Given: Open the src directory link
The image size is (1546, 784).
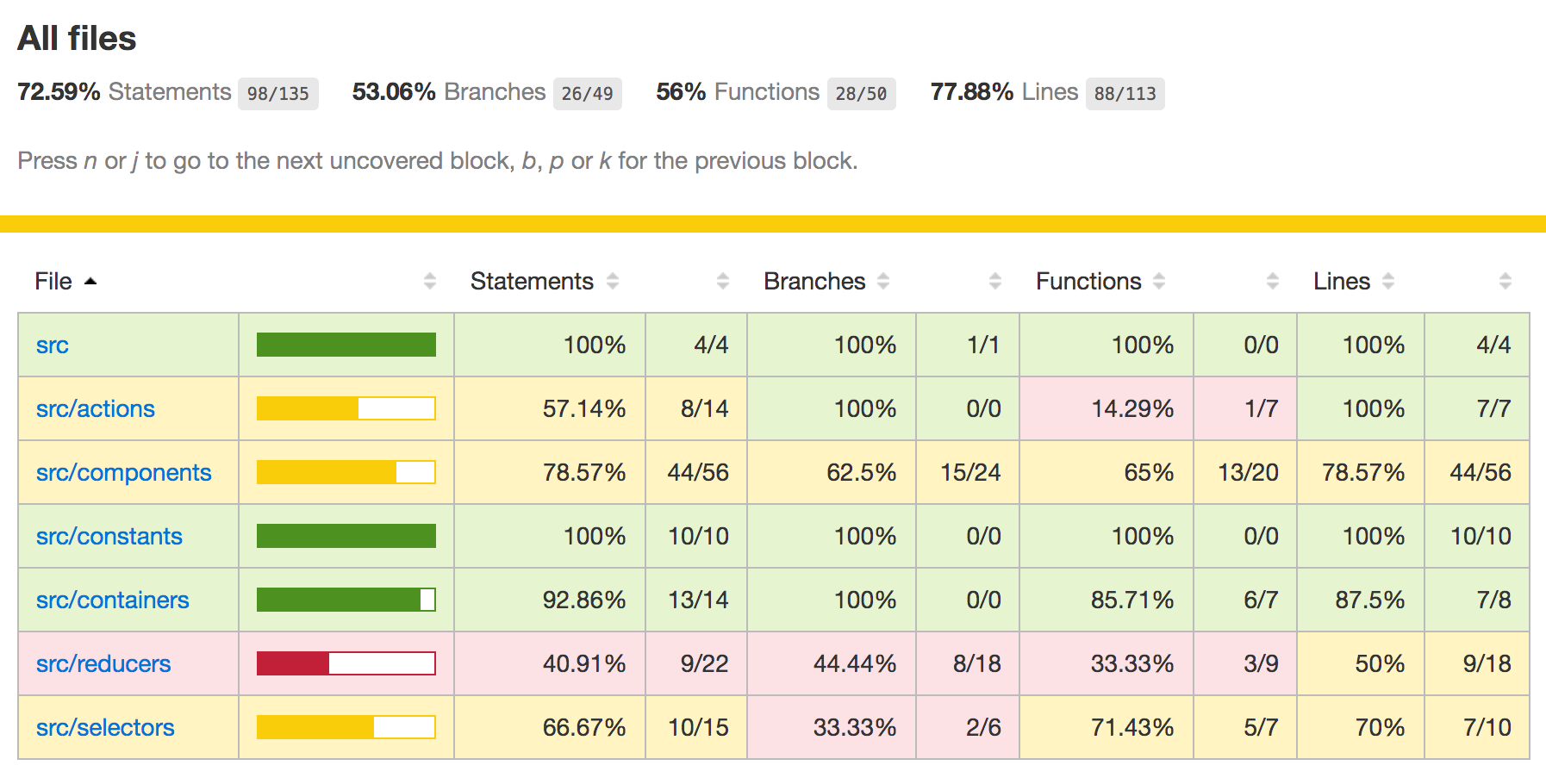Looking at the screenshot, I should click(53, 345).
